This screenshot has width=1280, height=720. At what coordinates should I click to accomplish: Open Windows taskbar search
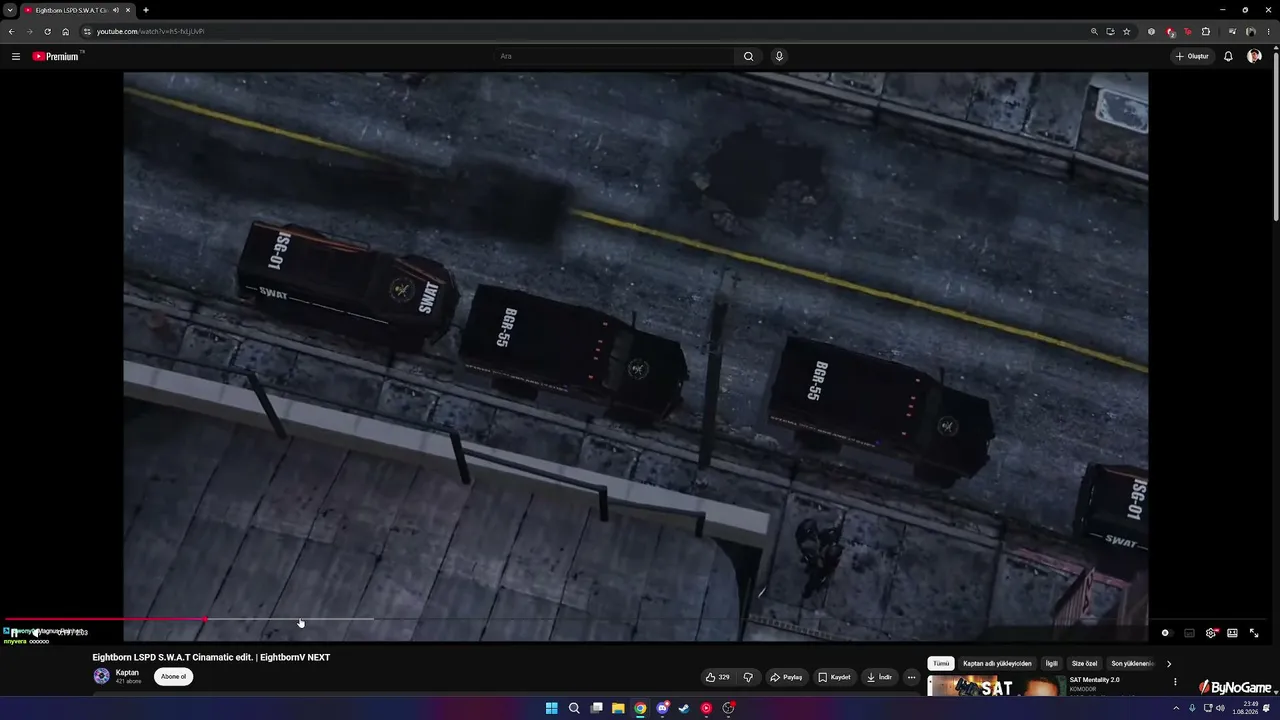click(574, 708)
